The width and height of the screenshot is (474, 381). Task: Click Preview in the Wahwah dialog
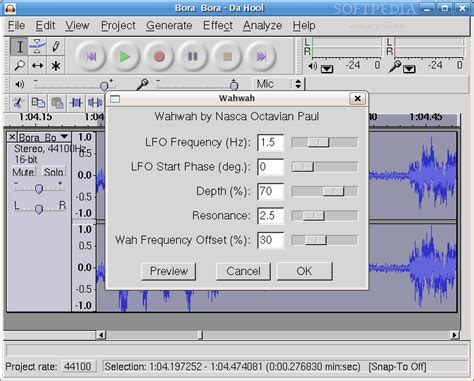[169, 271]
